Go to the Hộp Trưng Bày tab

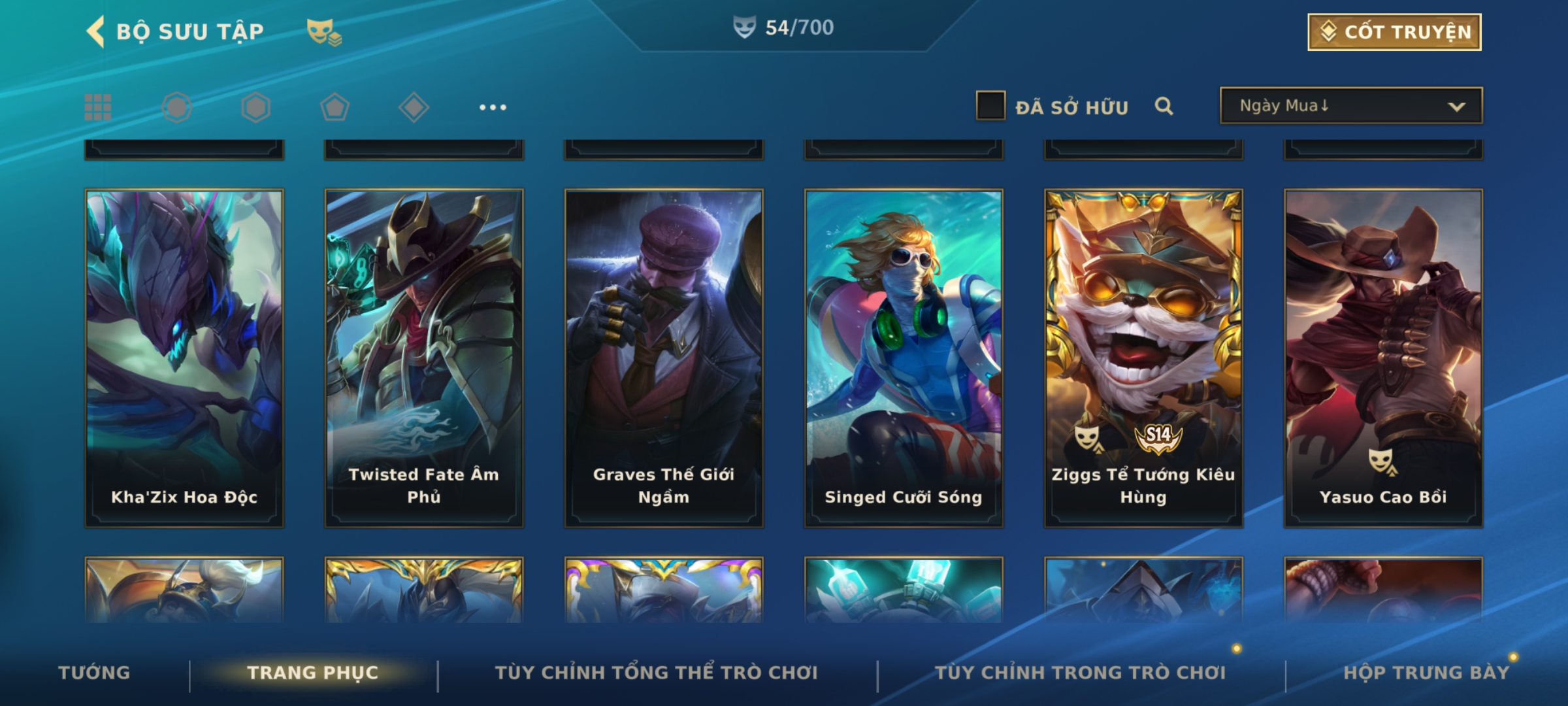[x=1427, y=673]
